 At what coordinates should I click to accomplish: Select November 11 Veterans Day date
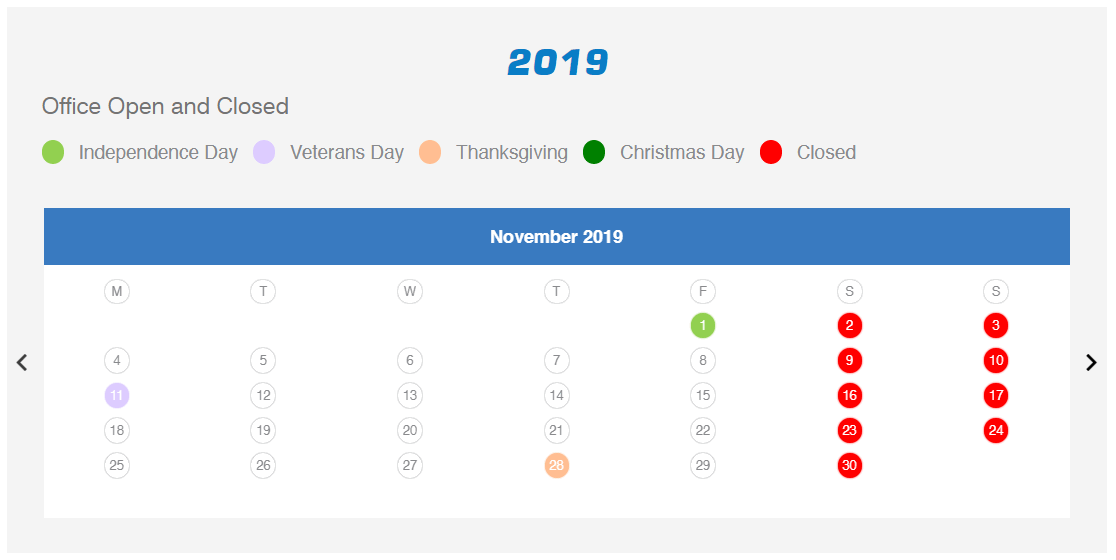click(117, 396)
